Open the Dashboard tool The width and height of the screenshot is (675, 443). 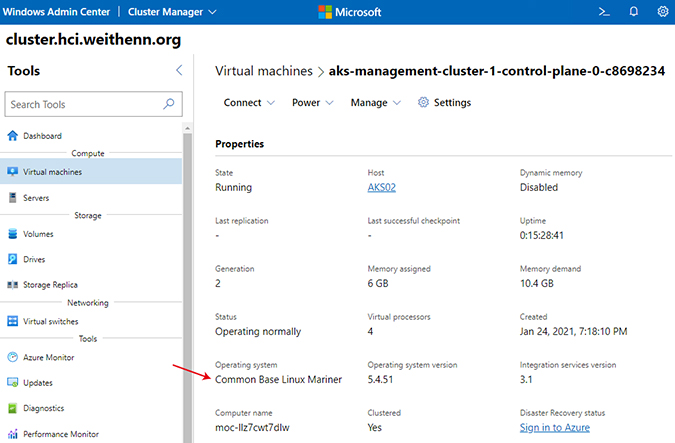pos(42,136)
